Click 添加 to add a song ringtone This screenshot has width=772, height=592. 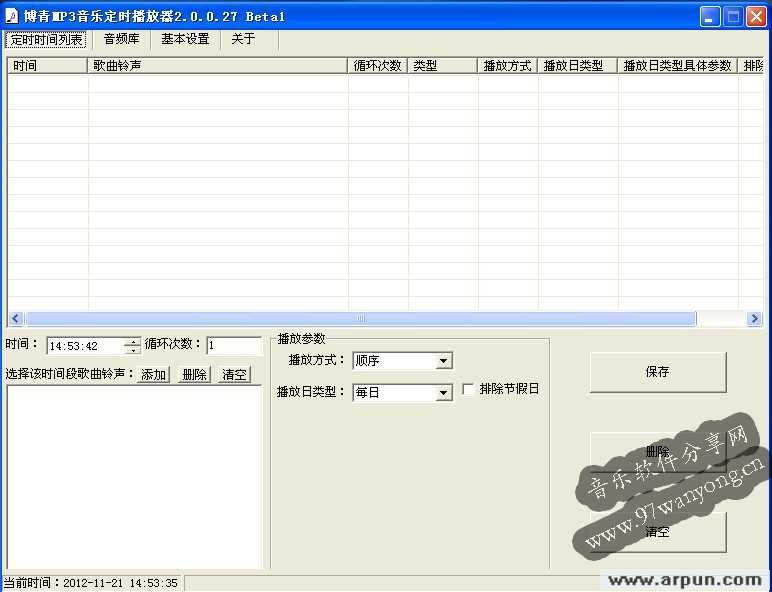[x=153, y=375]
